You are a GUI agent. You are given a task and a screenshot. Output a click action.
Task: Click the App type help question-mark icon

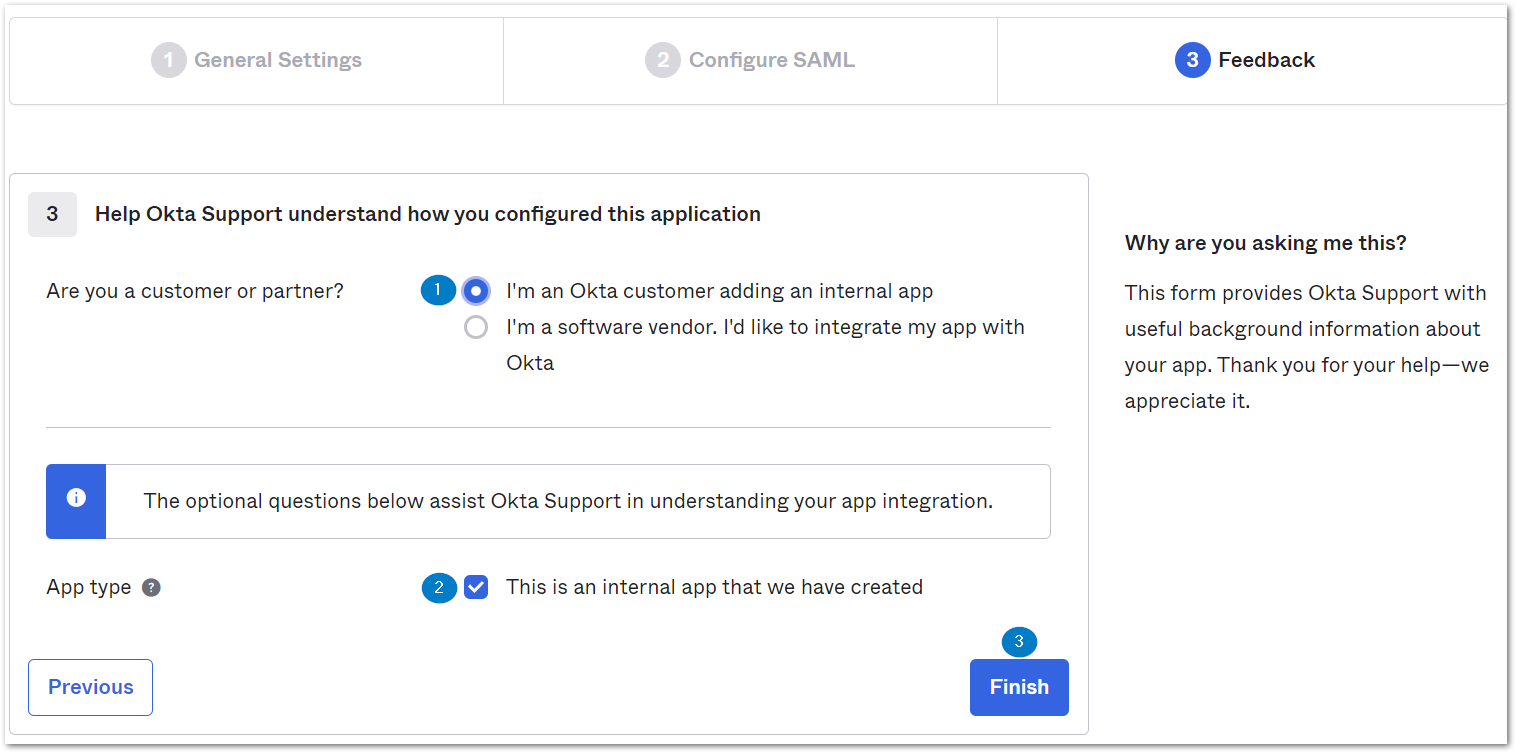click(151, 587)
